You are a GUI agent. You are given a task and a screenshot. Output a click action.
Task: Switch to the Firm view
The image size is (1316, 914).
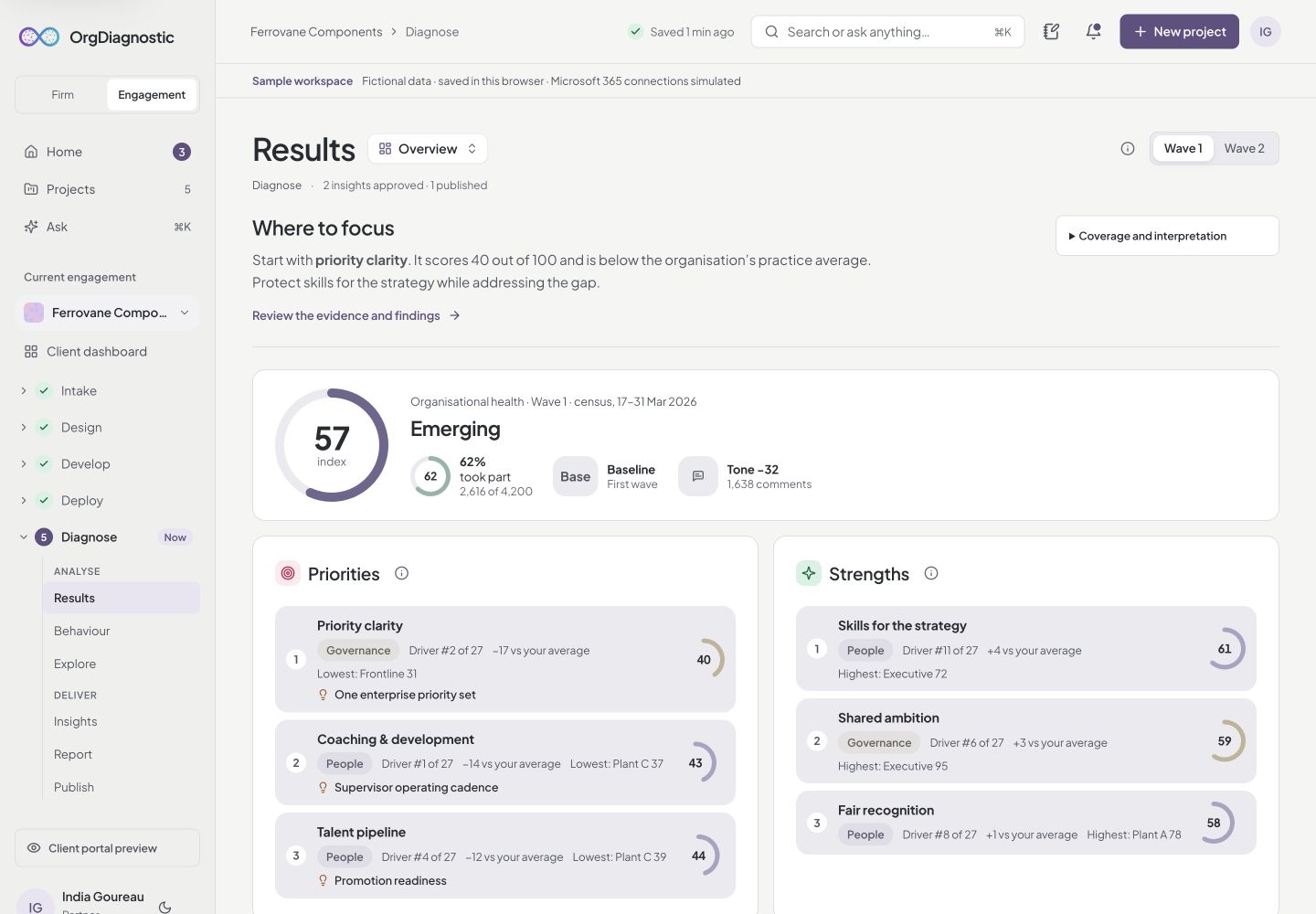pyautogui.click(x=62, y=95)
